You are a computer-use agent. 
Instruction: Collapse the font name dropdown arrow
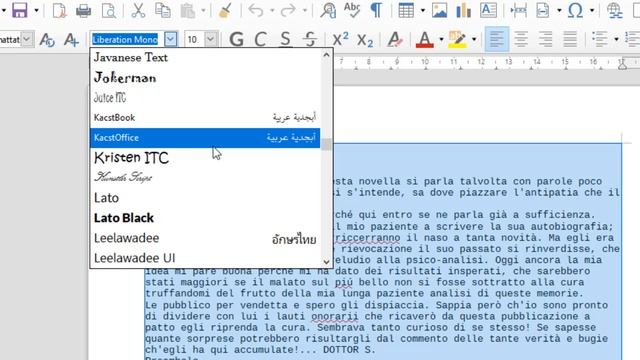pos(171,40)
